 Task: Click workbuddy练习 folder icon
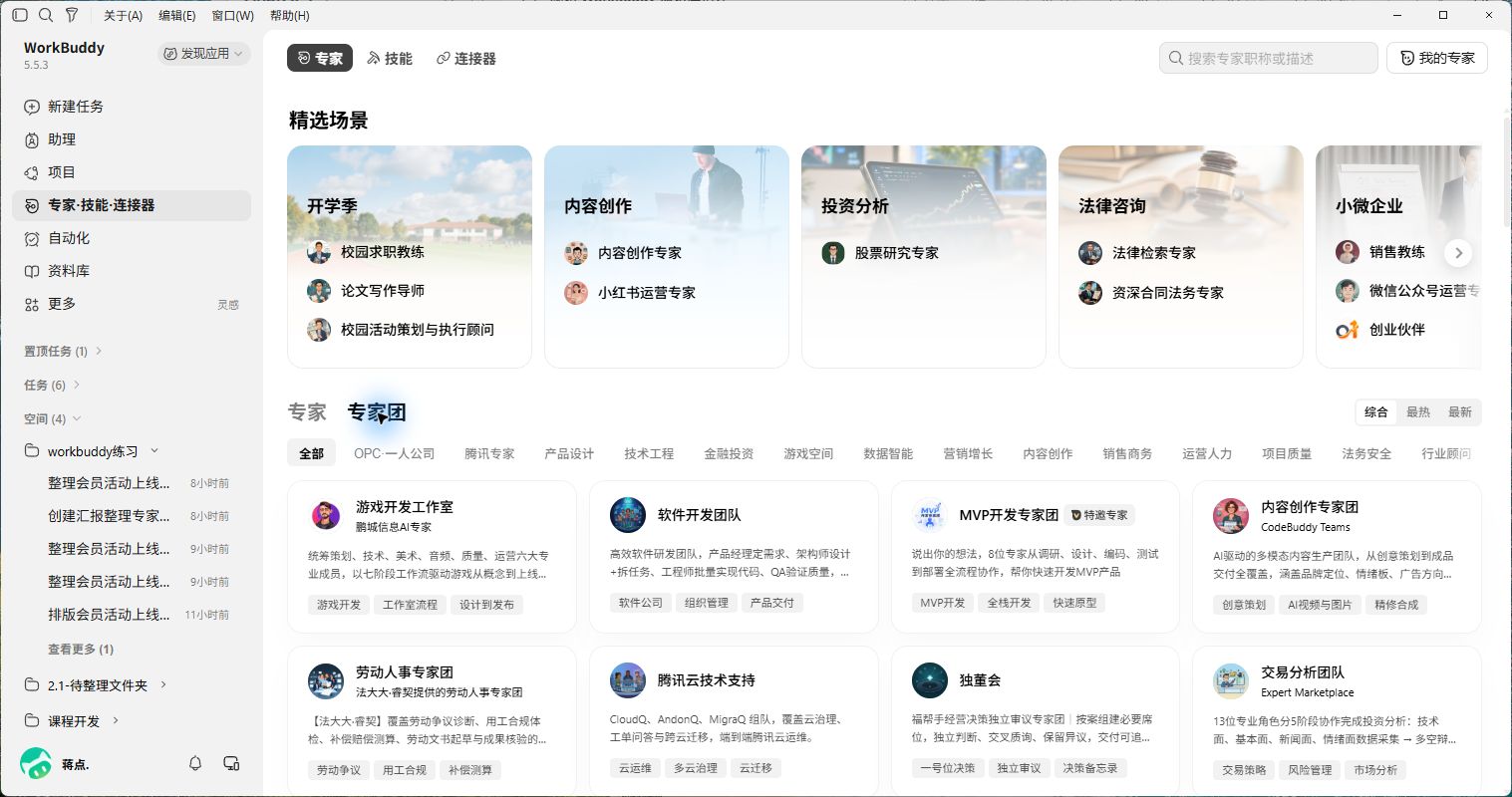pos(32,451)
